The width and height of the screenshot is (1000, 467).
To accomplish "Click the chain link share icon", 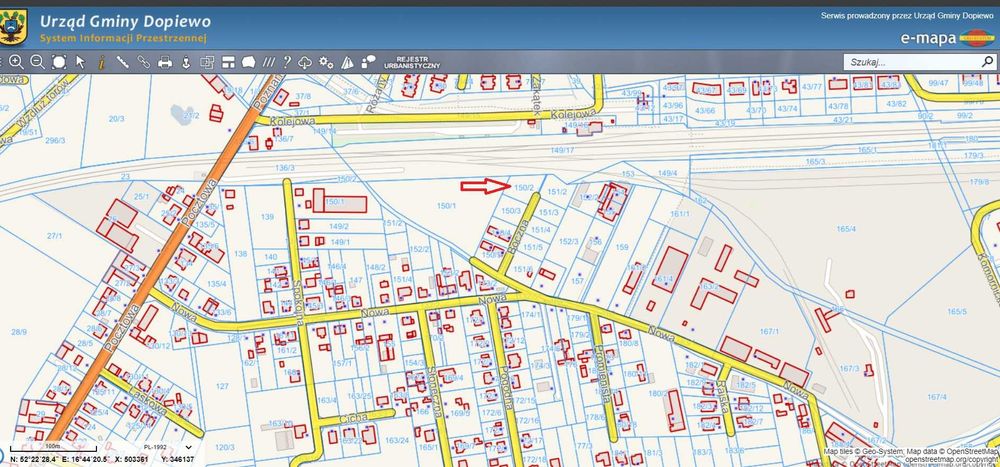I will point(143,62).
